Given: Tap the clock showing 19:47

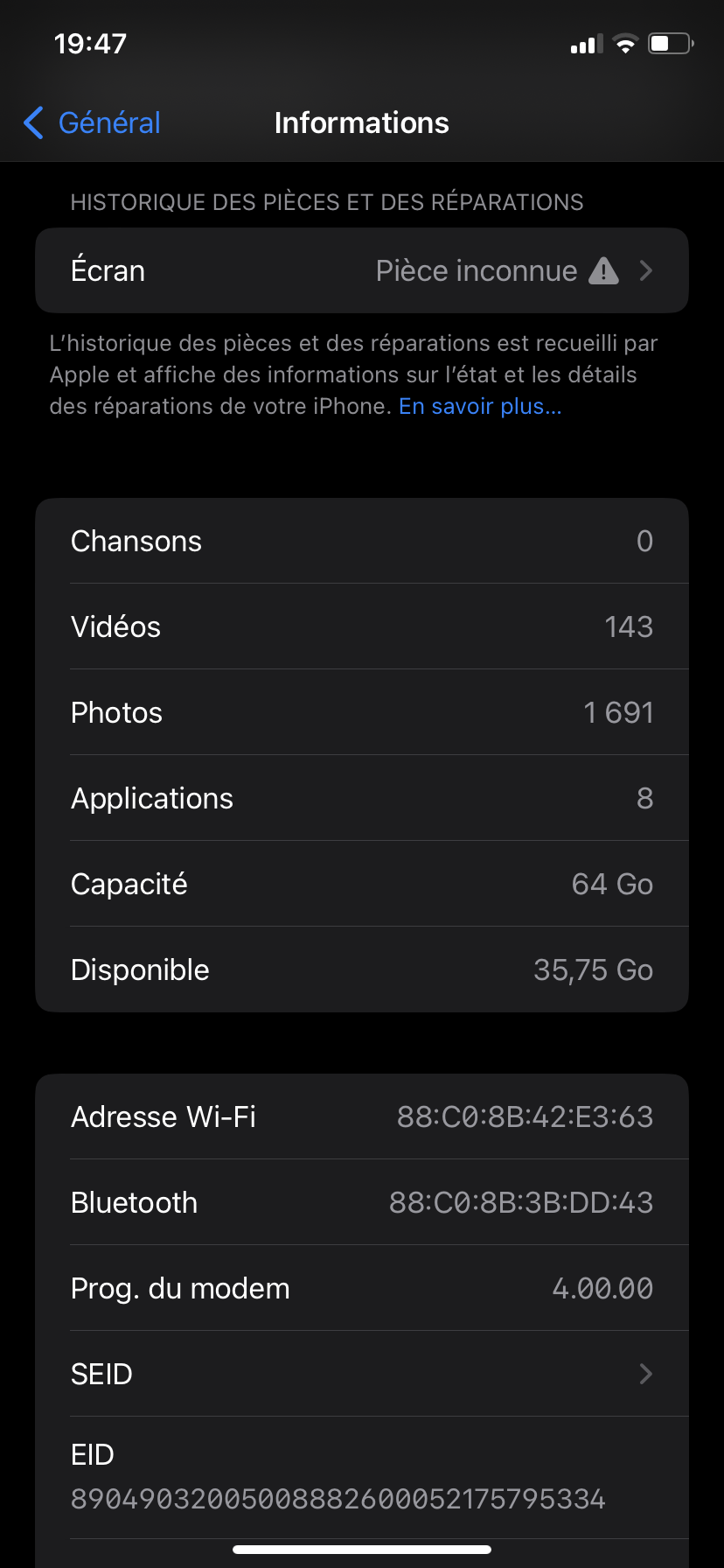Looking at the screenshot, I should (x=90, y=44).
